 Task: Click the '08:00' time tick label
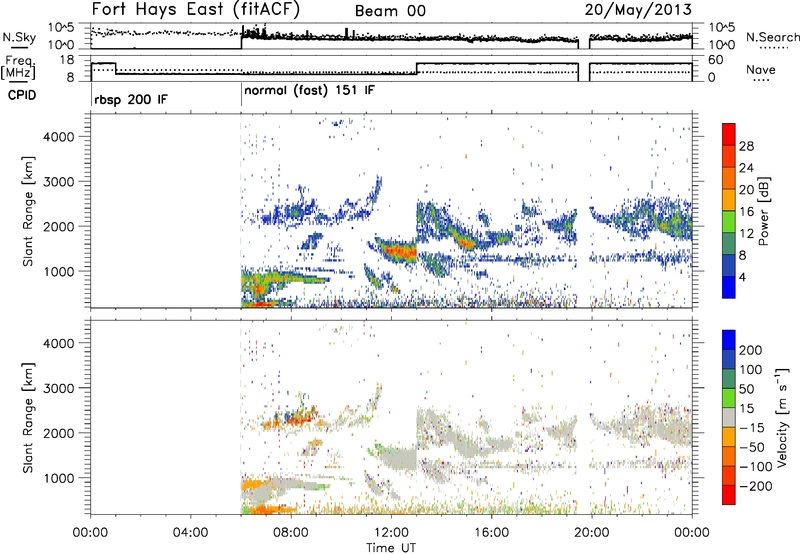click(291, 533)
